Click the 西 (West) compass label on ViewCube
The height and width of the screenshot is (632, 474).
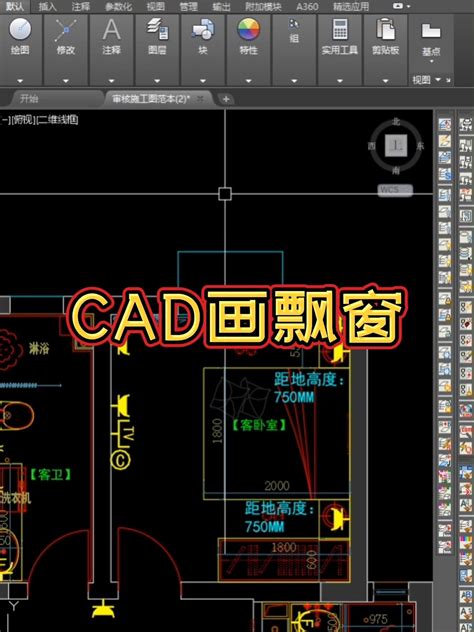coord(372,146)
